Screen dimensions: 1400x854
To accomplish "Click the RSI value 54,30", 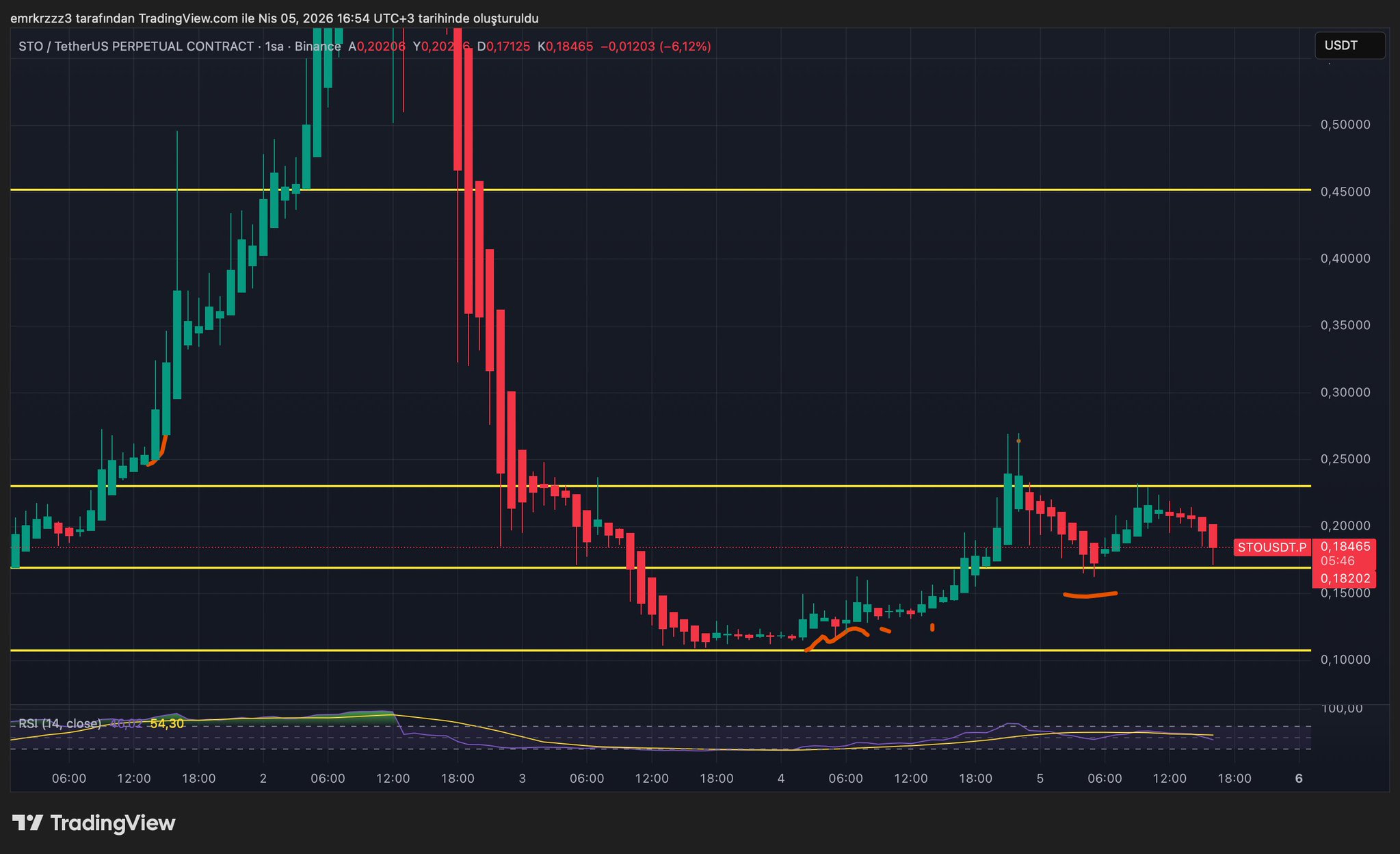I will [167, 723].
